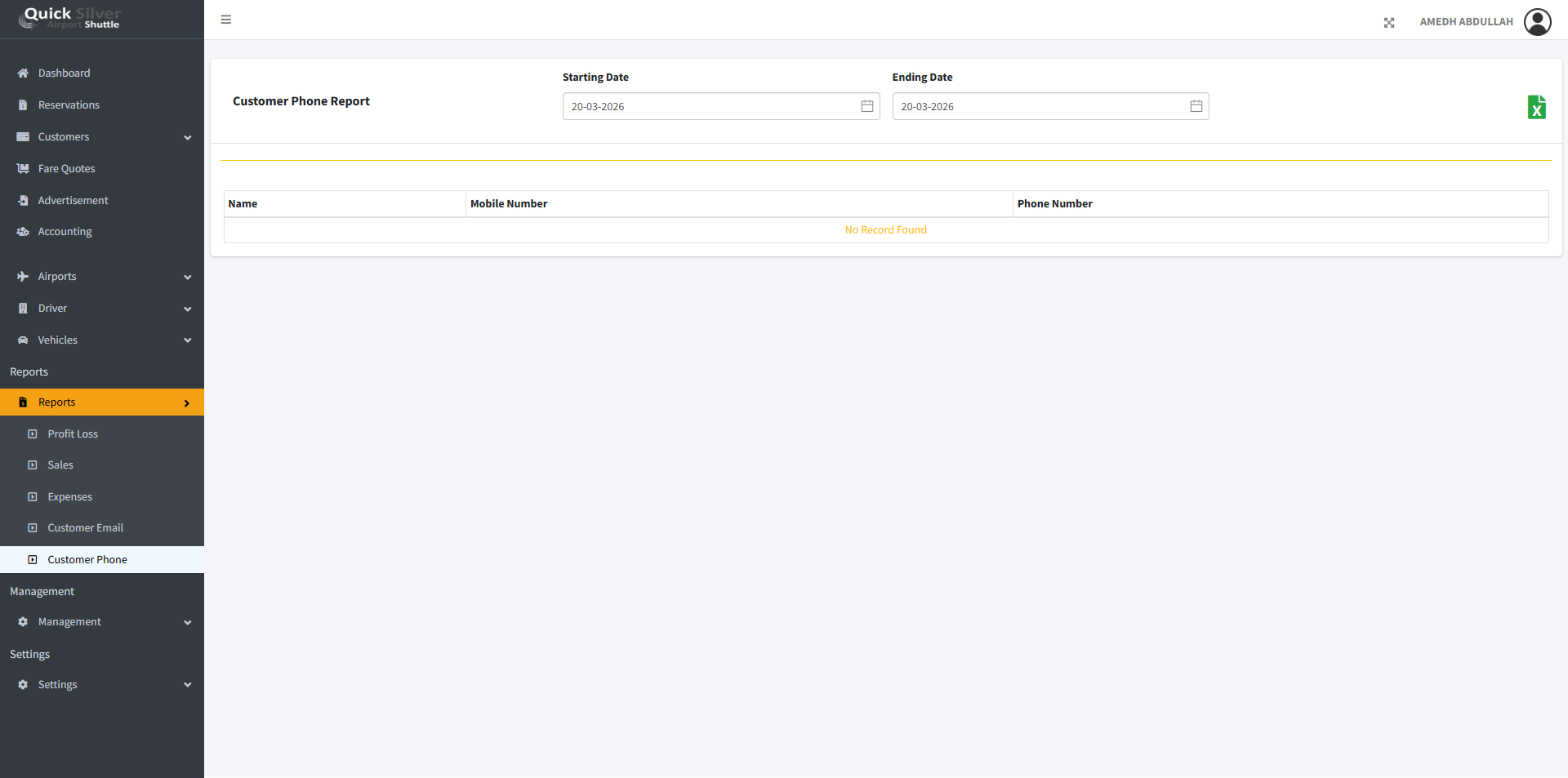This screenshot has height=778, width=1568.
Task: Open Starting Date calendar picker icon
Action: pyautogui.click(x=866, y=106)
